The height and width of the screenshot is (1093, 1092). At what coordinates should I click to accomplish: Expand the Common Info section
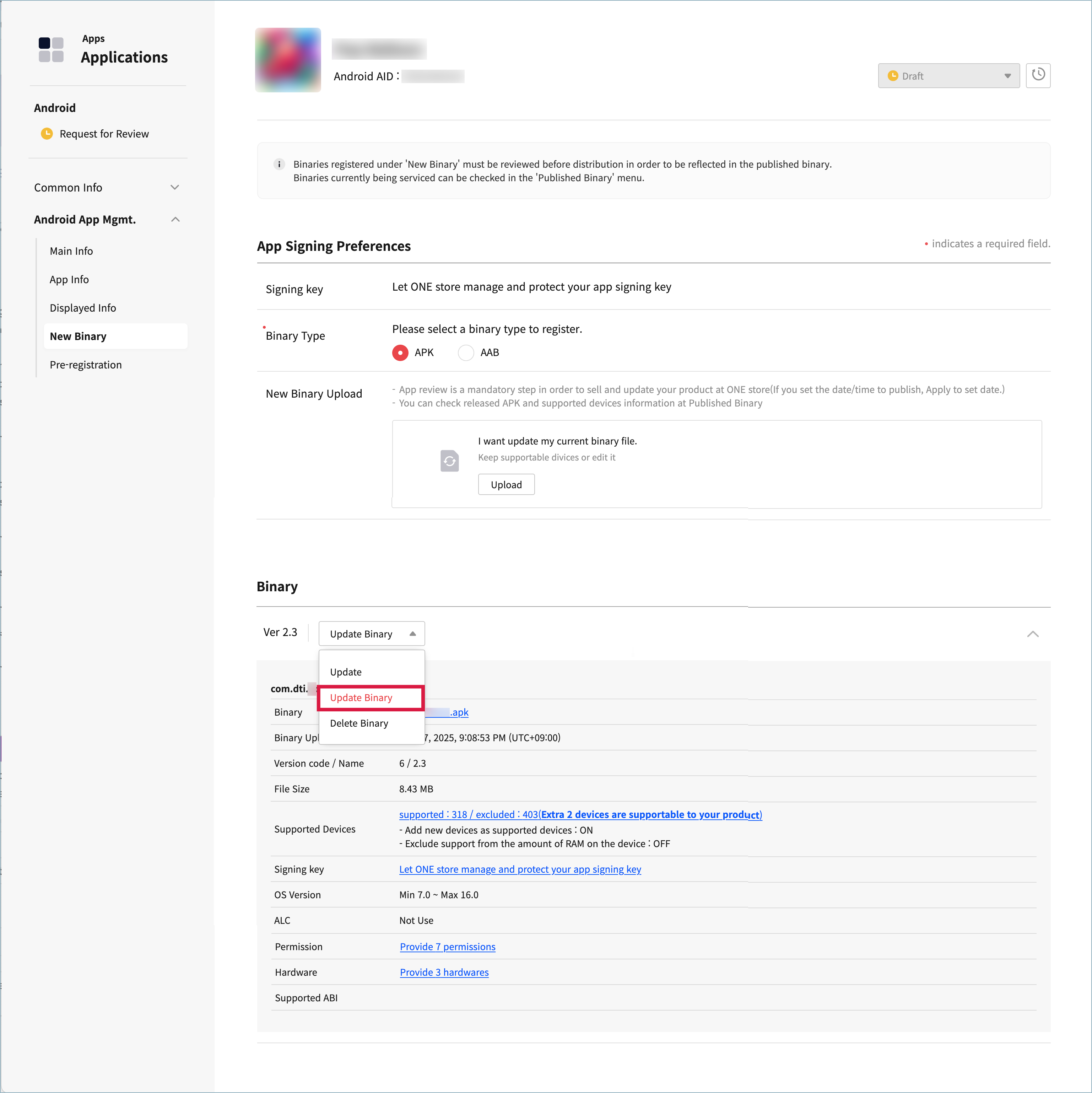click(x=175, y=188)
